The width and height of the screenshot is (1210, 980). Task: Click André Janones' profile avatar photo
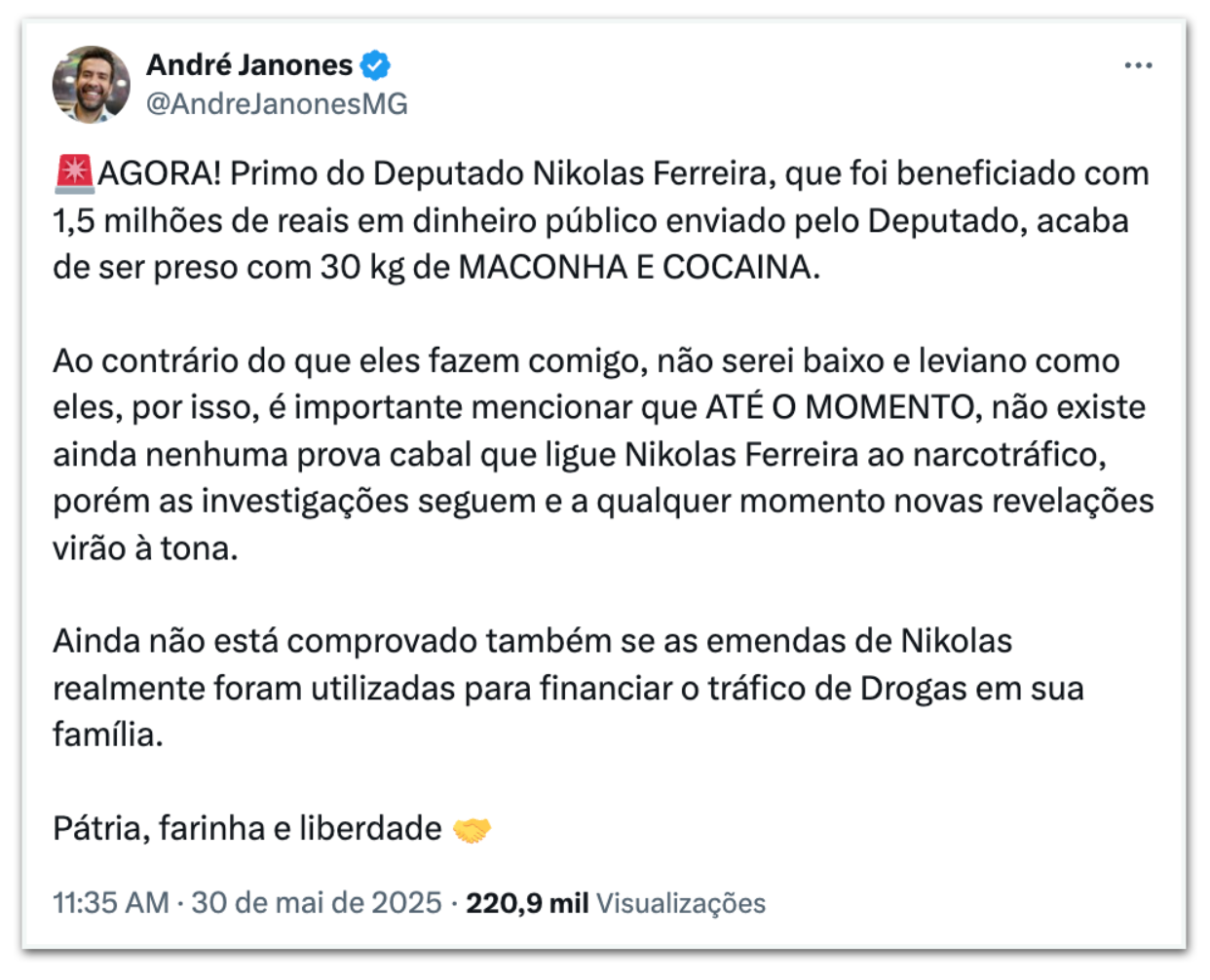[x=91, y=84]
